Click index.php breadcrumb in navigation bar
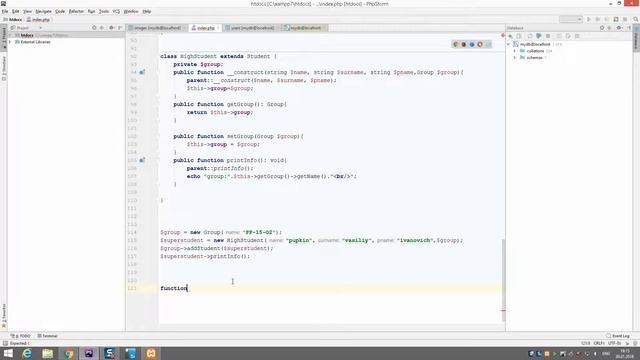Image resolution: width=640 pixels, height=360 pixels. (38, 20)
